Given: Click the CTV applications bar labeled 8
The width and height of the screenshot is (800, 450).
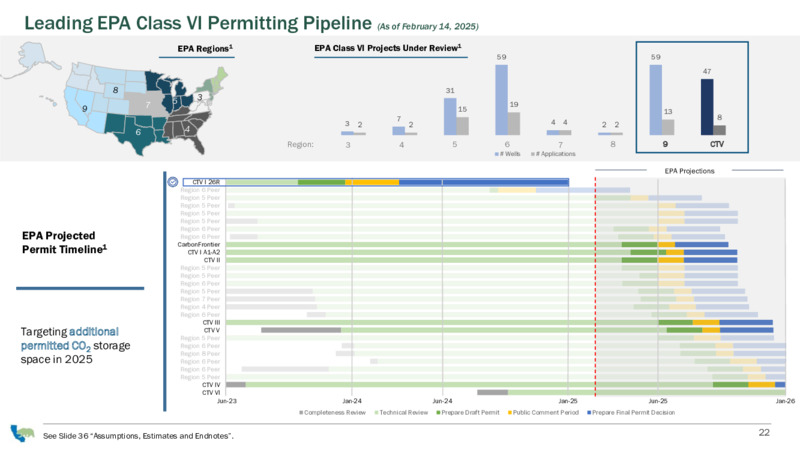Looking at the screenshot, I should 719,130.
